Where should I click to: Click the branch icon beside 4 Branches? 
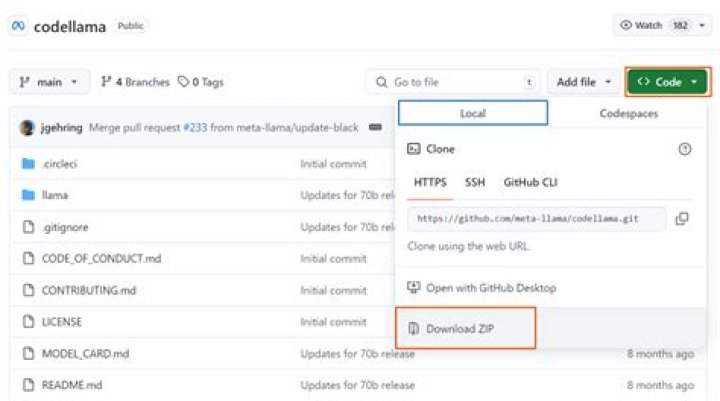pos(106,82)
